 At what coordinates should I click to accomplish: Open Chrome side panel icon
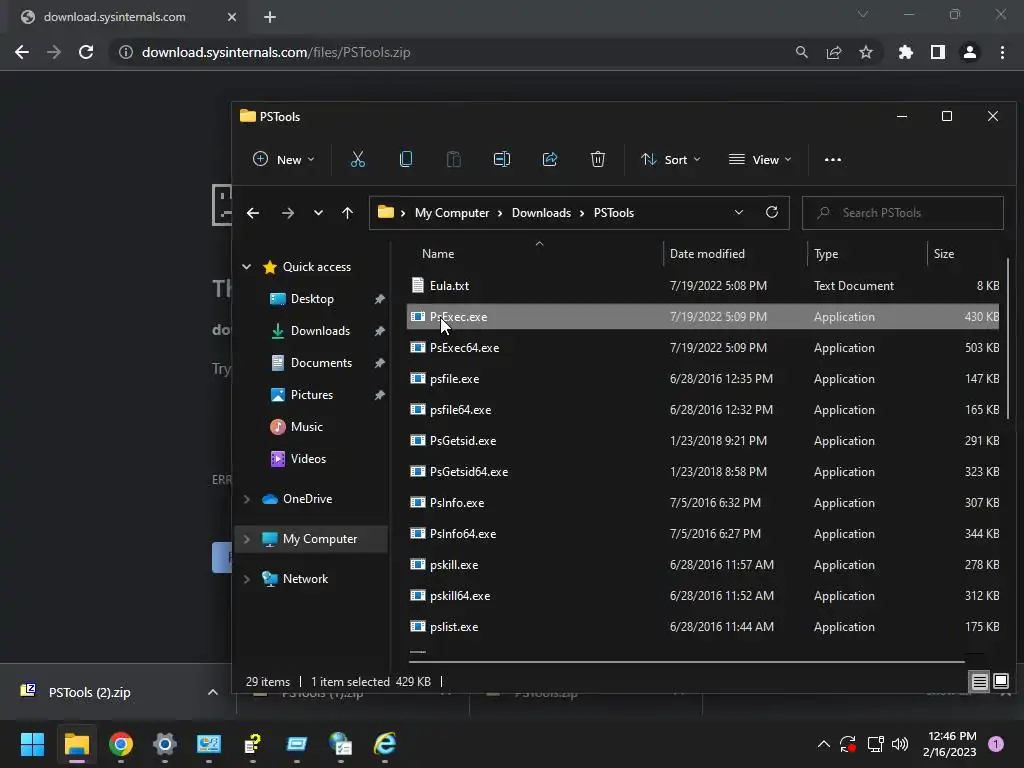(938, 52)
